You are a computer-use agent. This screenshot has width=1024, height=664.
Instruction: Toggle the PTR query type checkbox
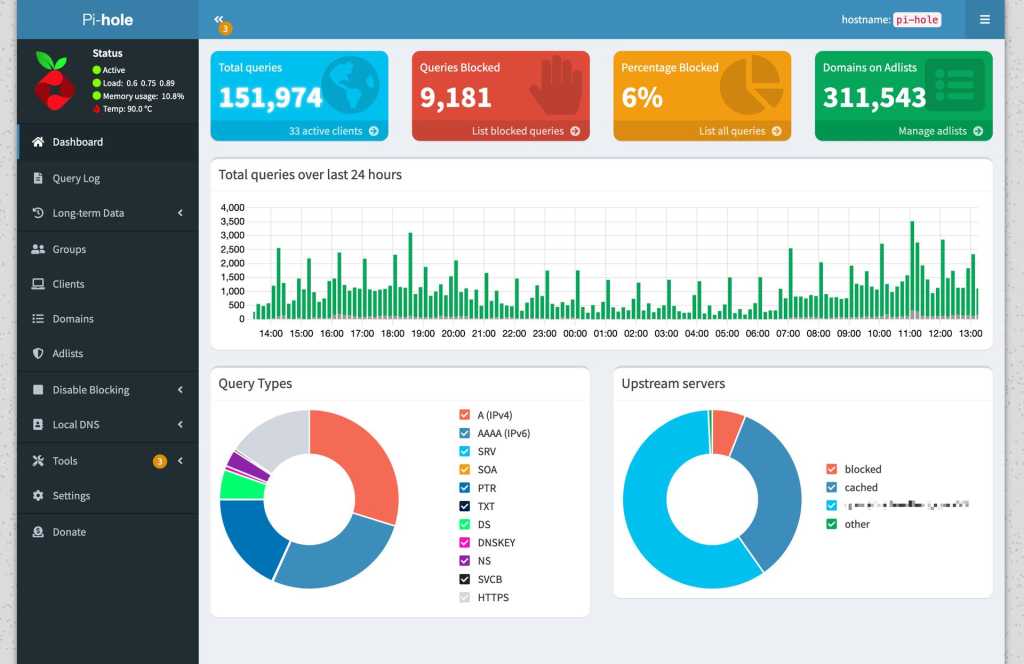click(464, 488)
